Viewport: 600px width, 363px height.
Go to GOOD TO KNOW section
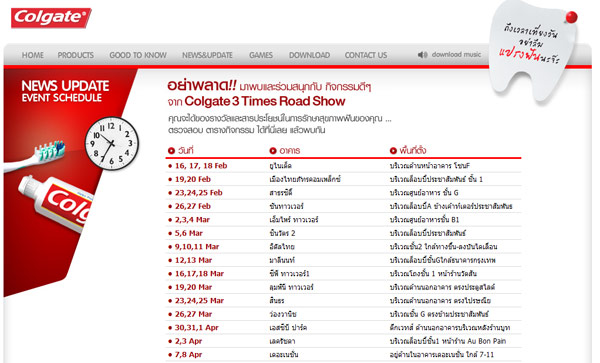click(x=138, y=55)
